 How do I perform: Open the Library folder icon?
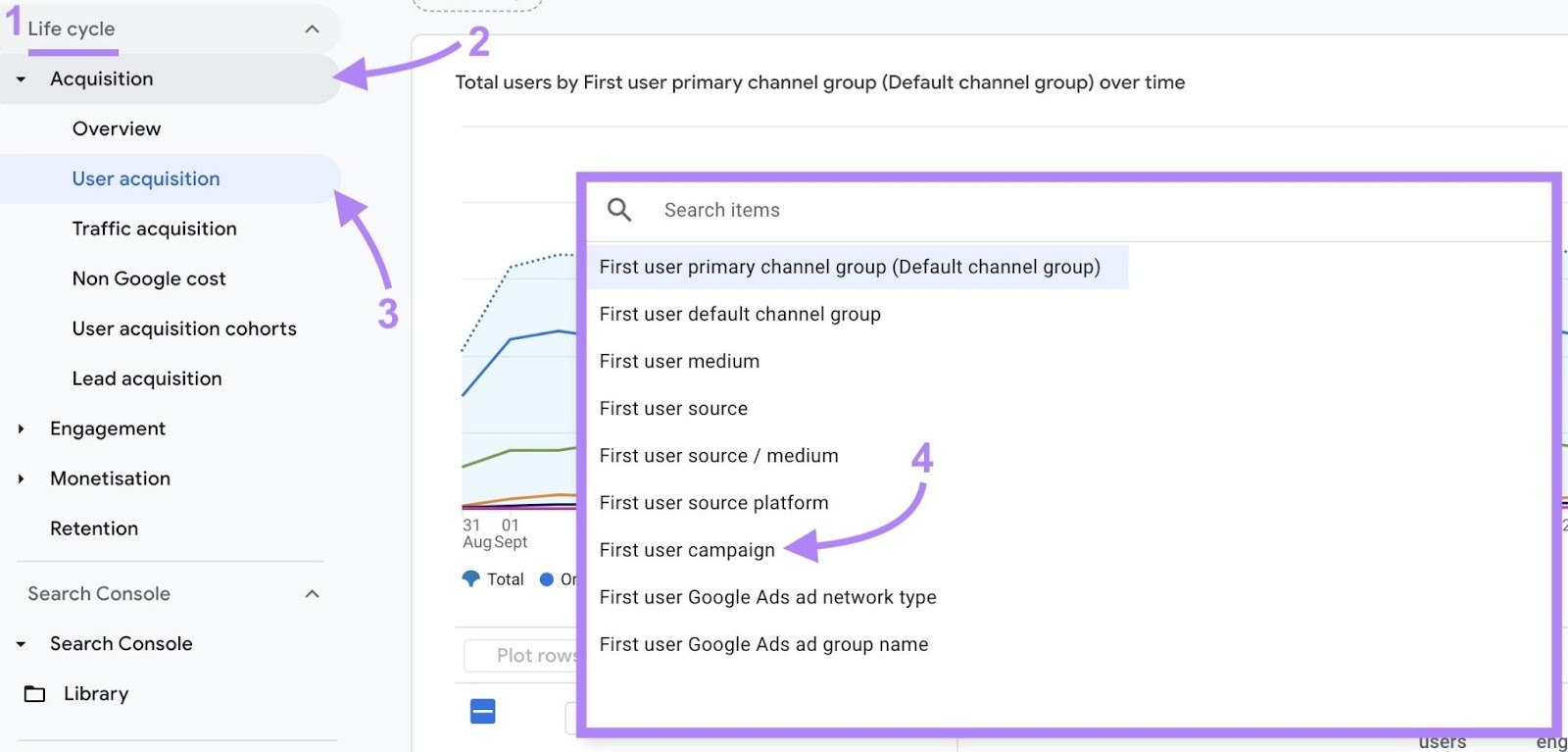(35, 694)
